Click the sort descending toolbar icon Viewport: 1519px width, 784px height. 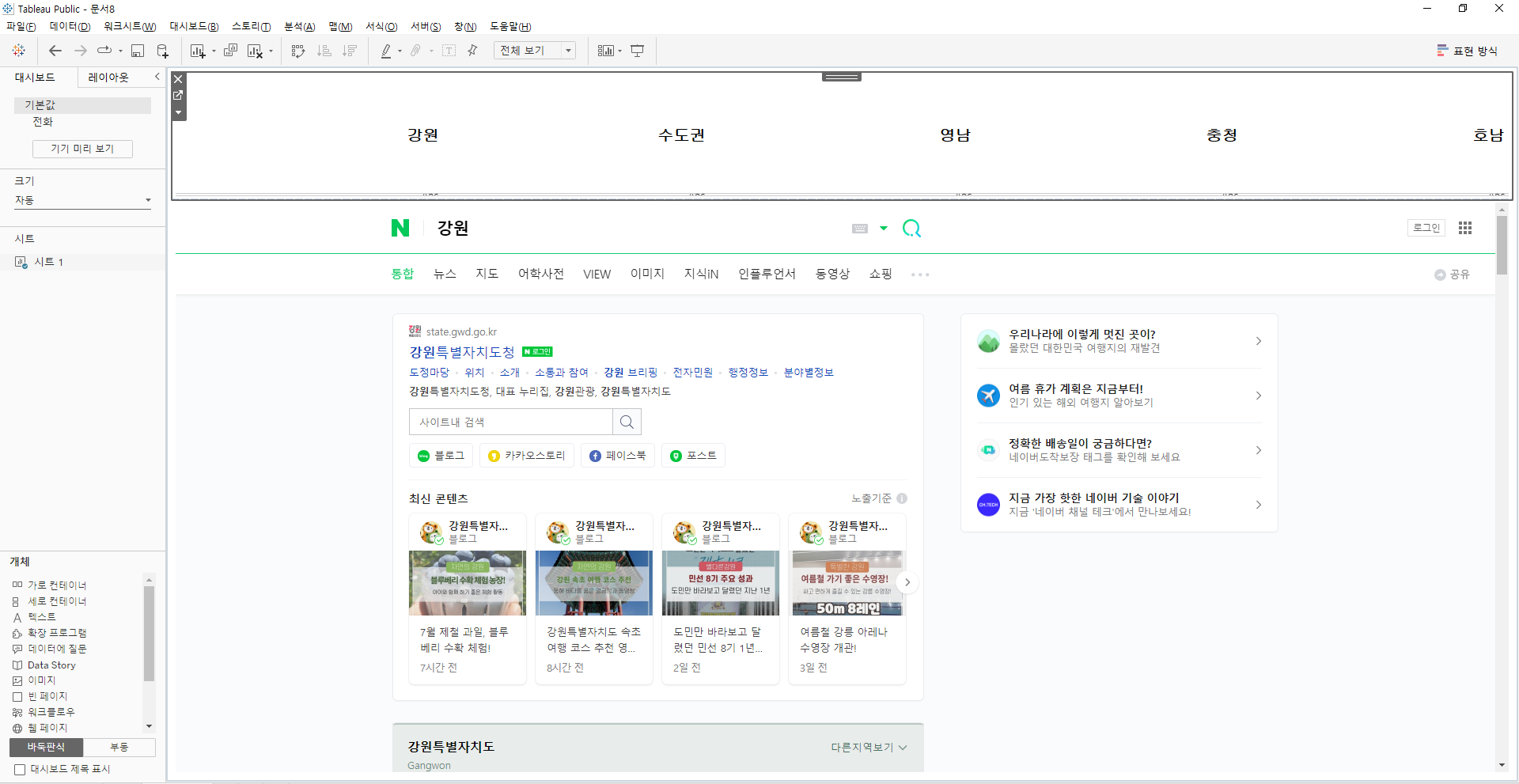click(x=349, y=51)
